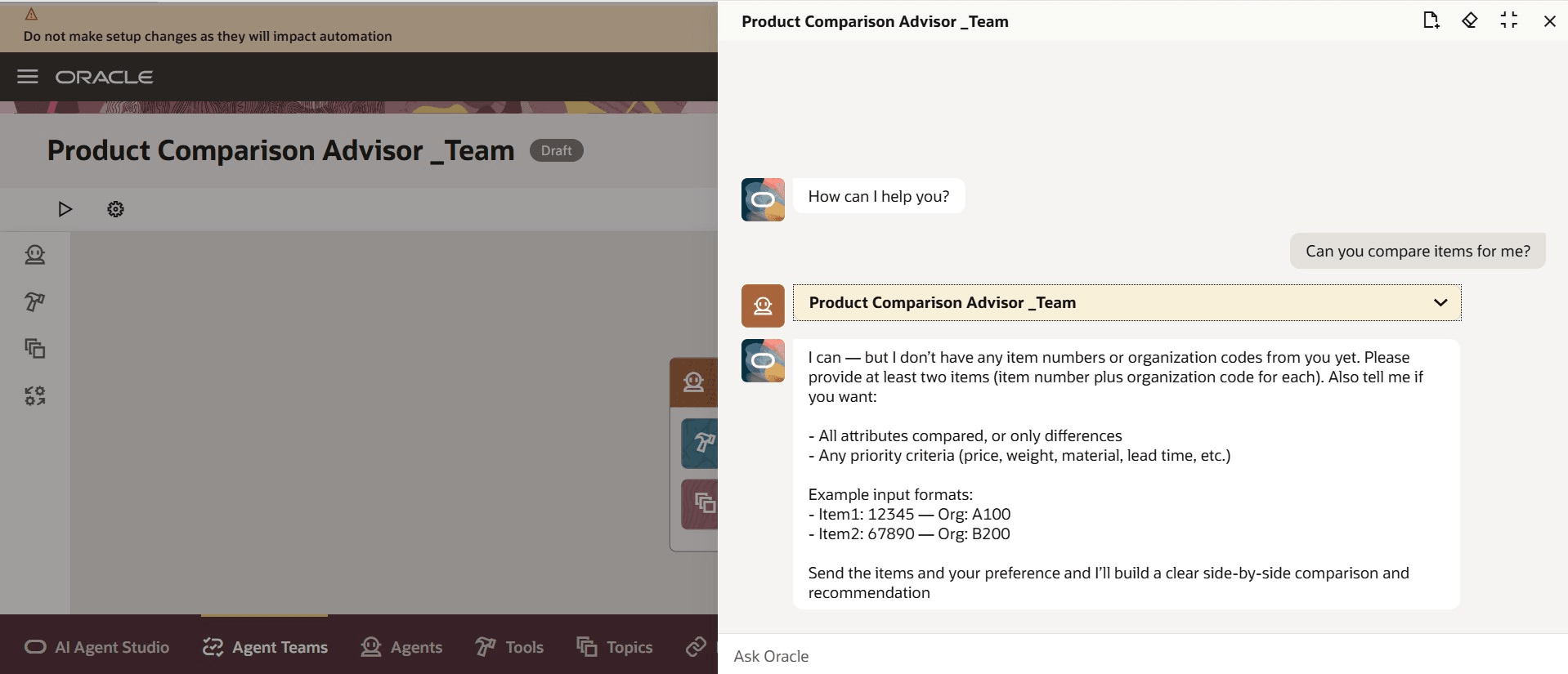Click 'All attributes compared, or only differences' line

tap(965, 435)
